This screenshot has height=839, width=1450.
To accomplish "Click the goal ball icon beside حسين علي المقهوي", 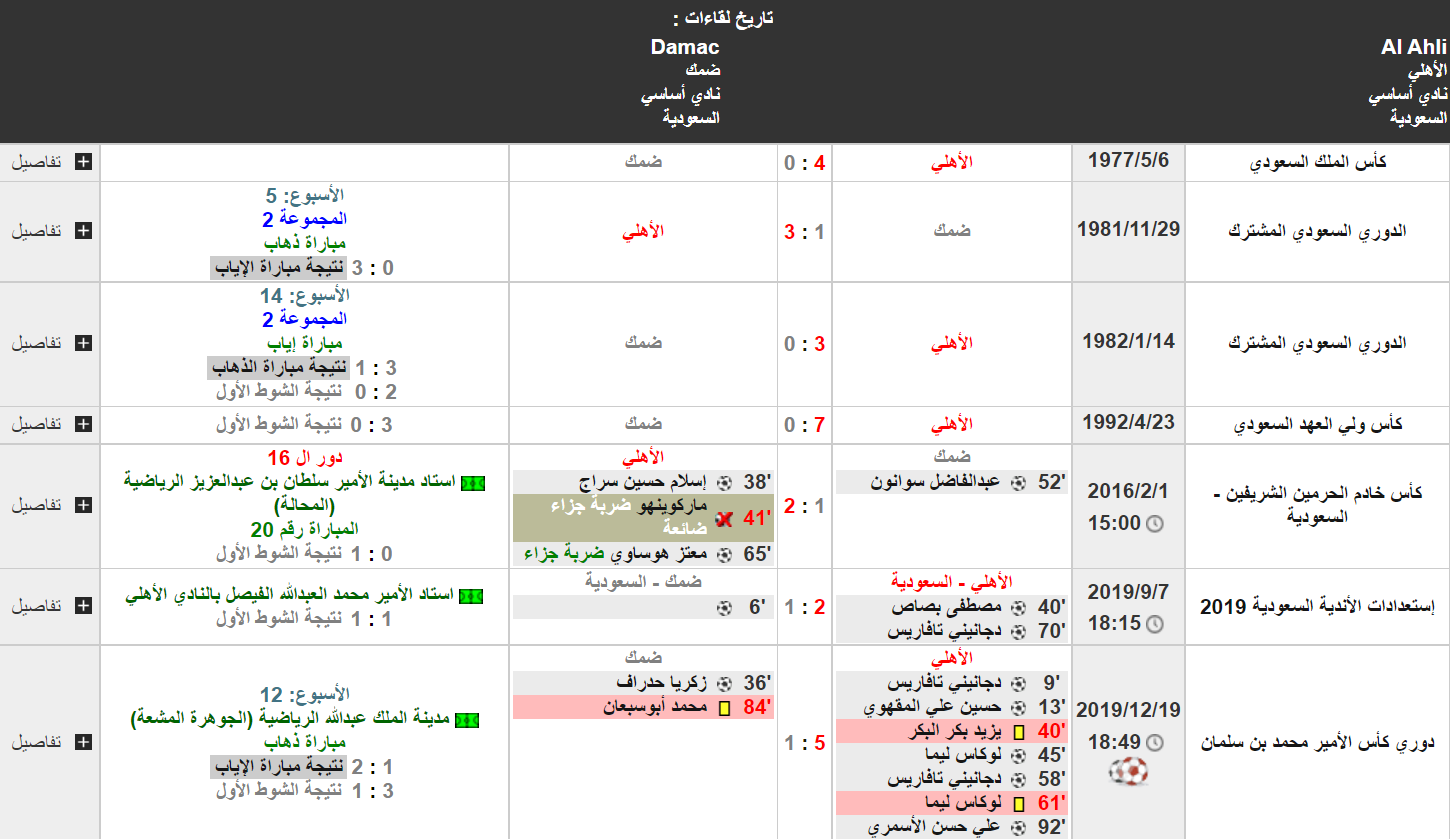I will pos(1018,708).
